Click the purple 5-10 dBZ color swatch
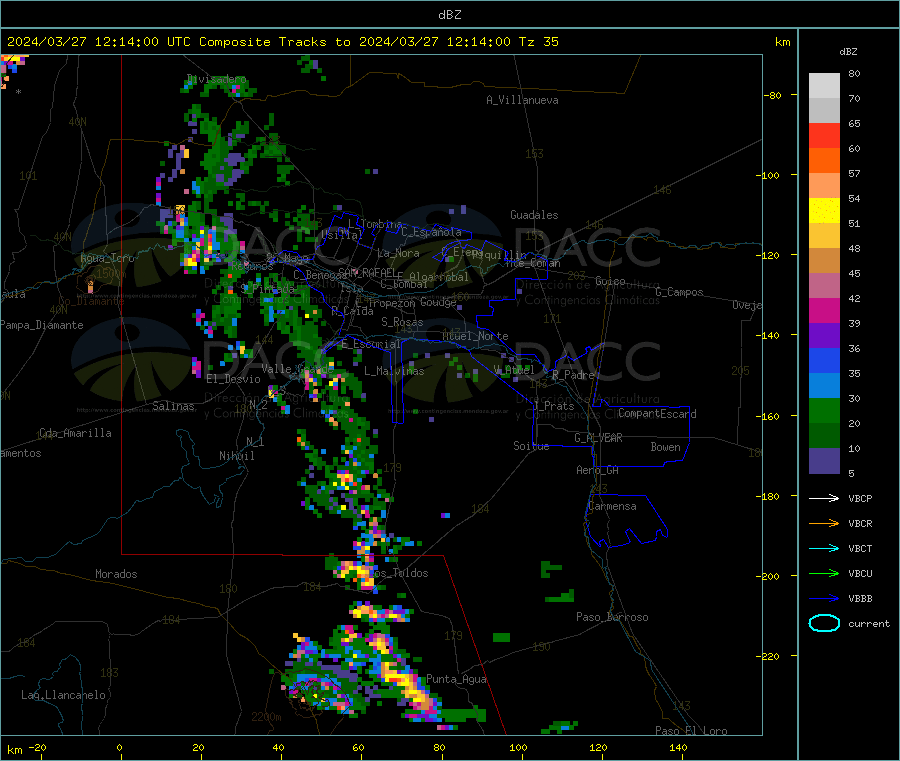Screen dimensions: 900x761 (824, 460)
